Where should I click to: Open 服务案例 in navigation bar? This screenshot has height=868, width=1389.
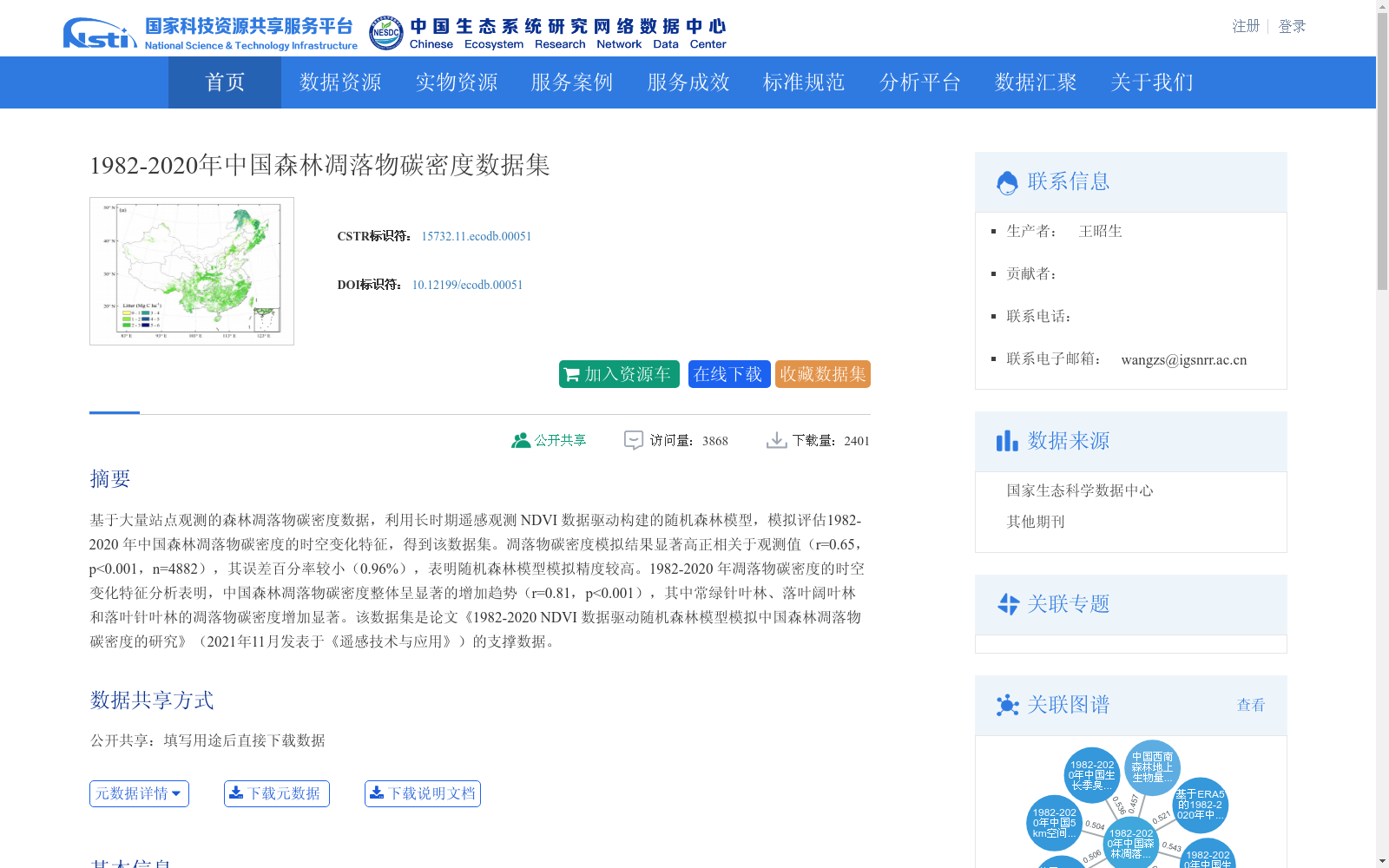(x=572, y=82)
